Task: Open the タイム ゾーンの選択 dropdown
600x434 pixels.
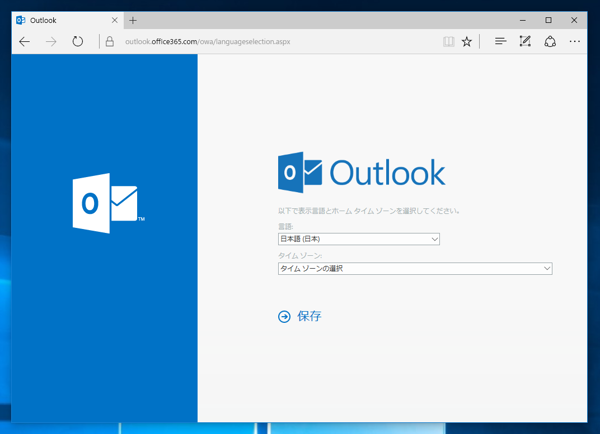Action: click(415, 268)
